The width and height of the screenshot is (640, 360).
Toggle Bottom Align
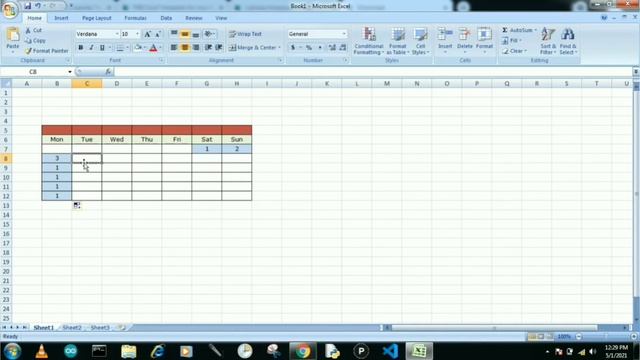click(x=196, y=34)
